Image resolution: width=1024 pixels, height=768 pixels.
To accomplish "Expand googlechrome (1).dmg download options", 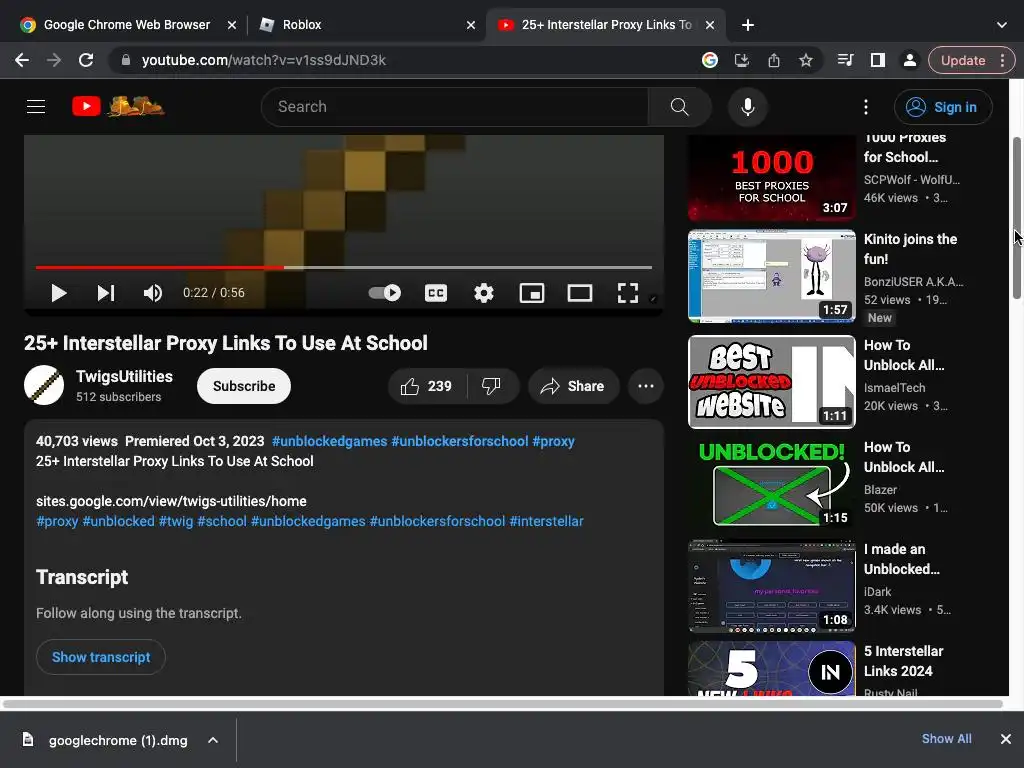I will [x=213, y=740].
